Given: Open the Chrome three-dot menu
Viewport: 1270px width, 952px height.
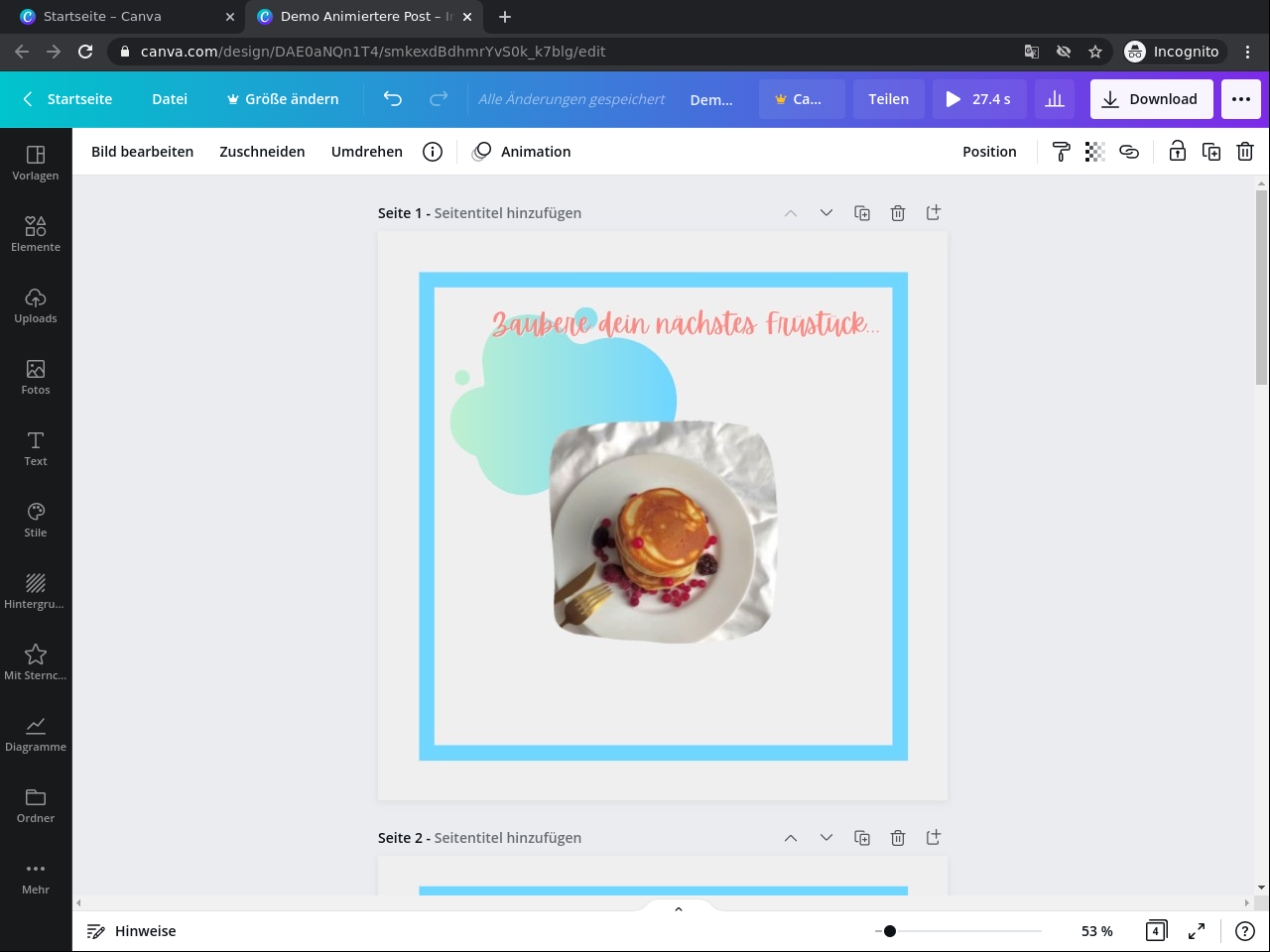Looking at the screenshot, I should (x=1248, y=52).
